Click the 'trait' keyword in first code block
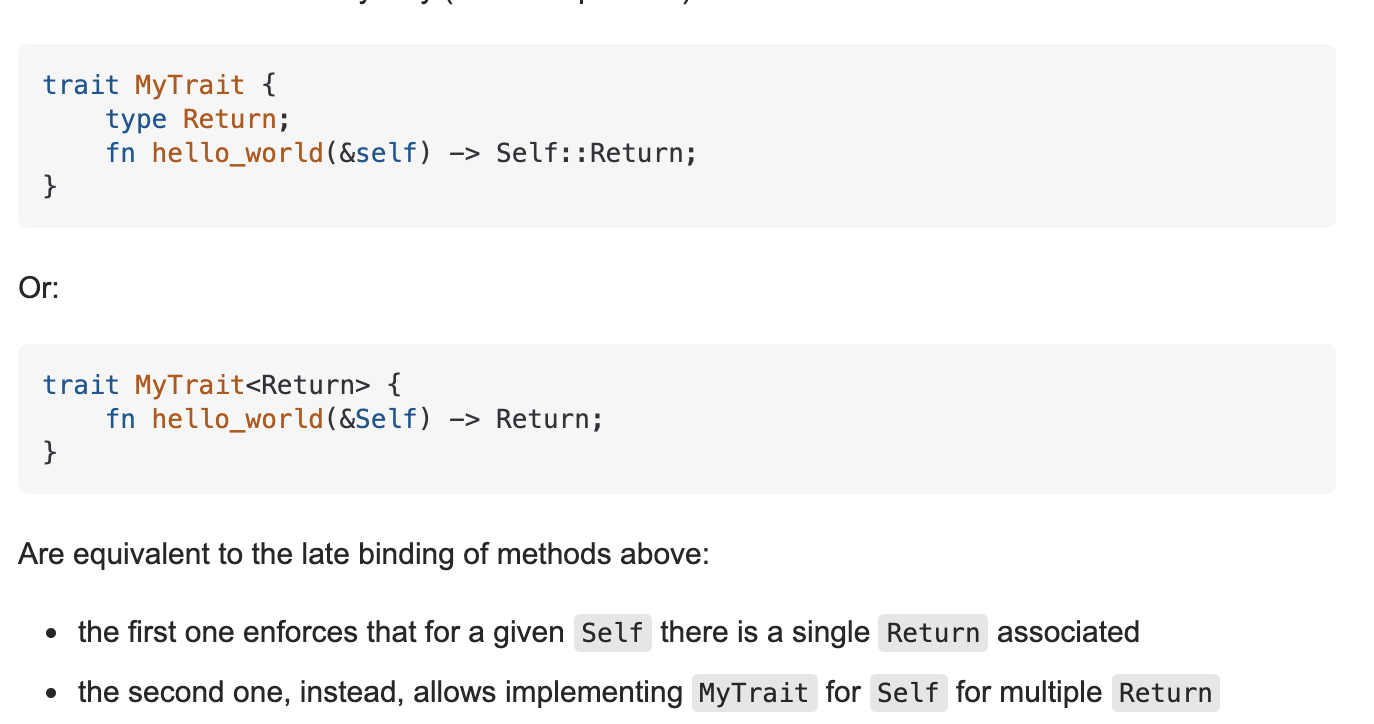Viewport: 1374px width, 724px height. 81,85
